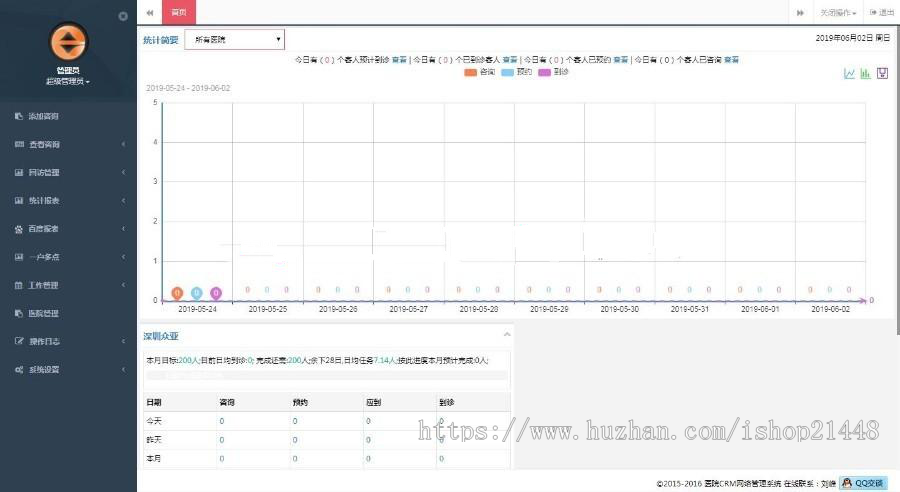Expand the 回访管理 submenu chevron
This screenshot has width=900, height=492.
123,172
